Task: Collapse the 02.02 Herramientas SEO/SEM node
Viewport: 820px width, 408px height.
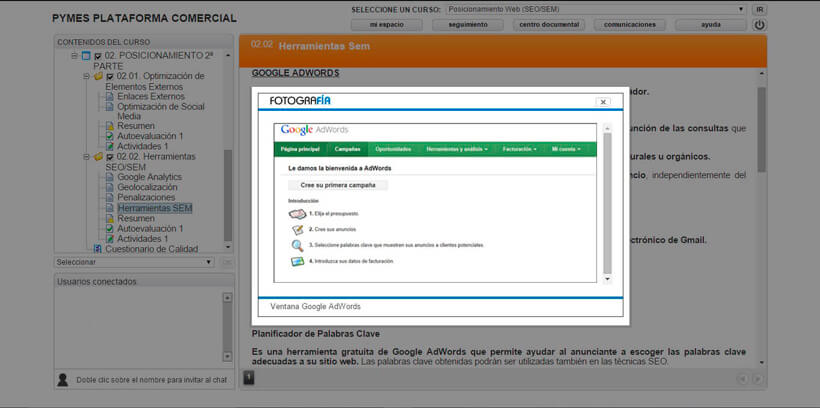Action: 86,156
